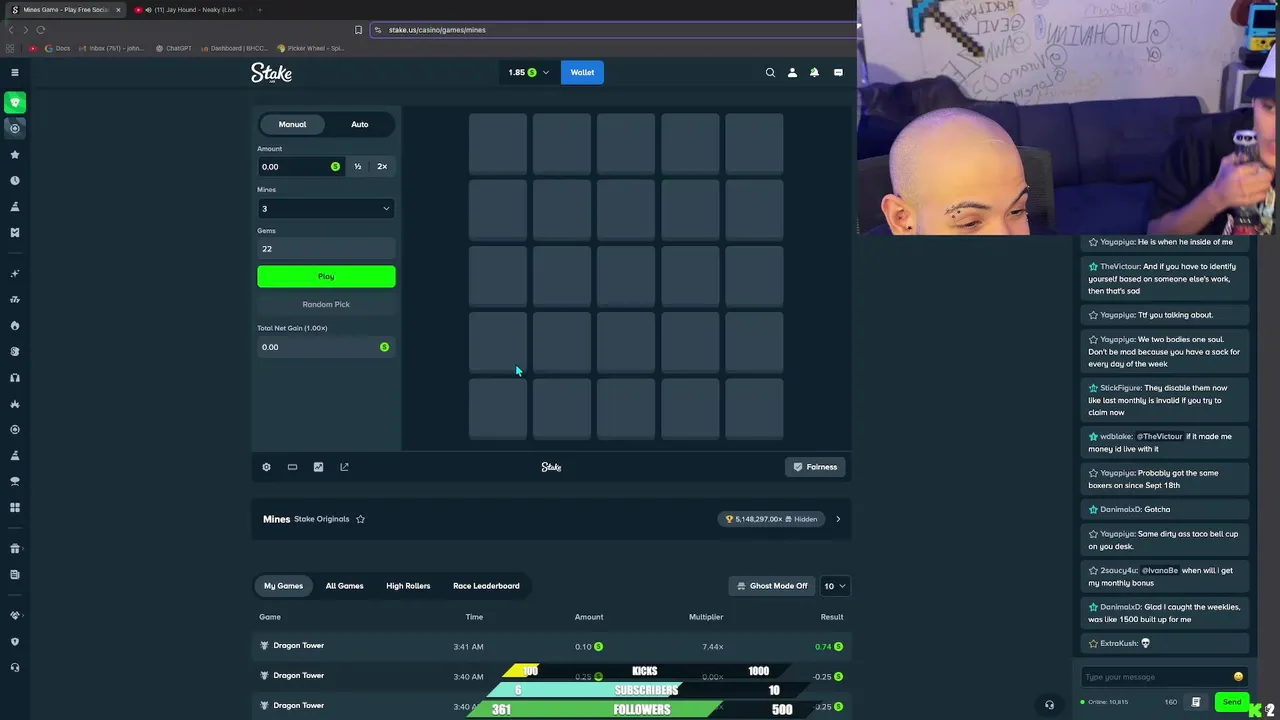Screen dimensions: 1280x720
Task: Click the Gems count field
Action: (x=326, y=249)
